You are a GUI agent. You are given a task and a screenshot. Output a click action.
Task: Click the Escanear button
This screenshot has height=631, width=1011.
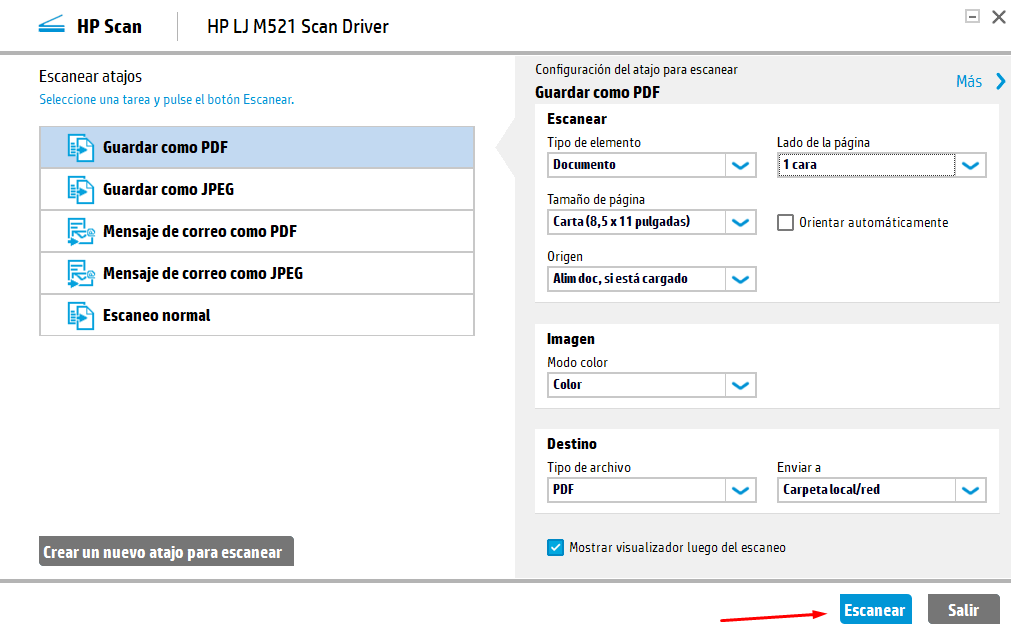(876, 610)
